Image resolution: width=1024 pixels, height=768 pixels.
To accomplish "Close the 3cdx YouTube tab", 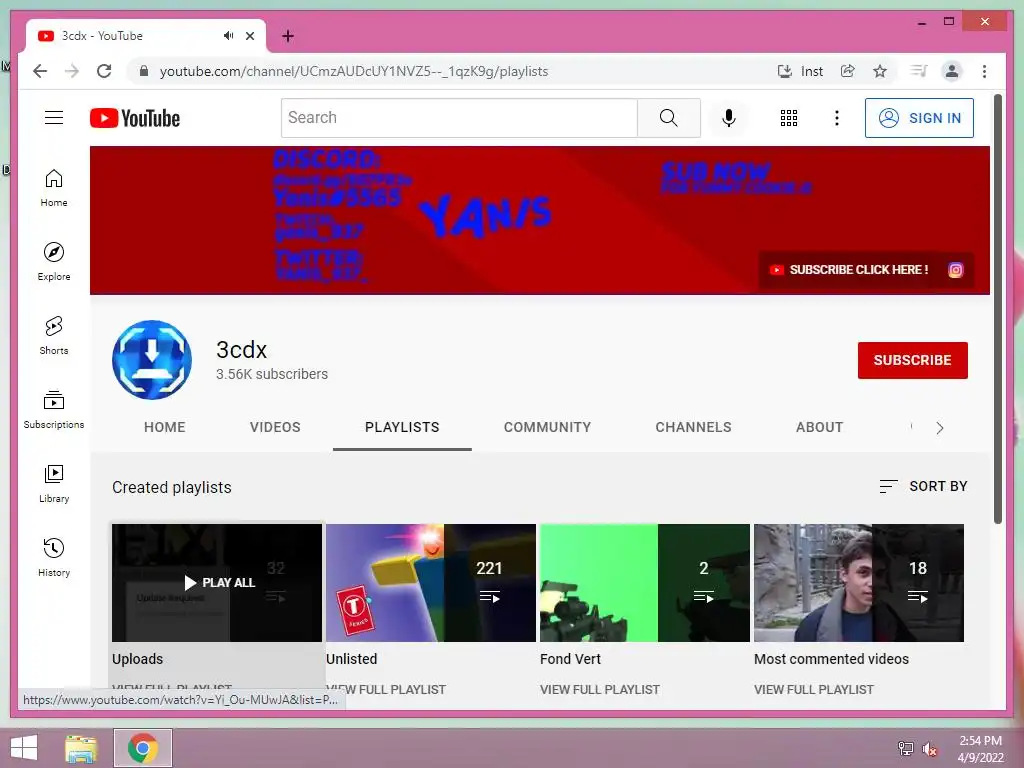I will (x=249, y=36).
